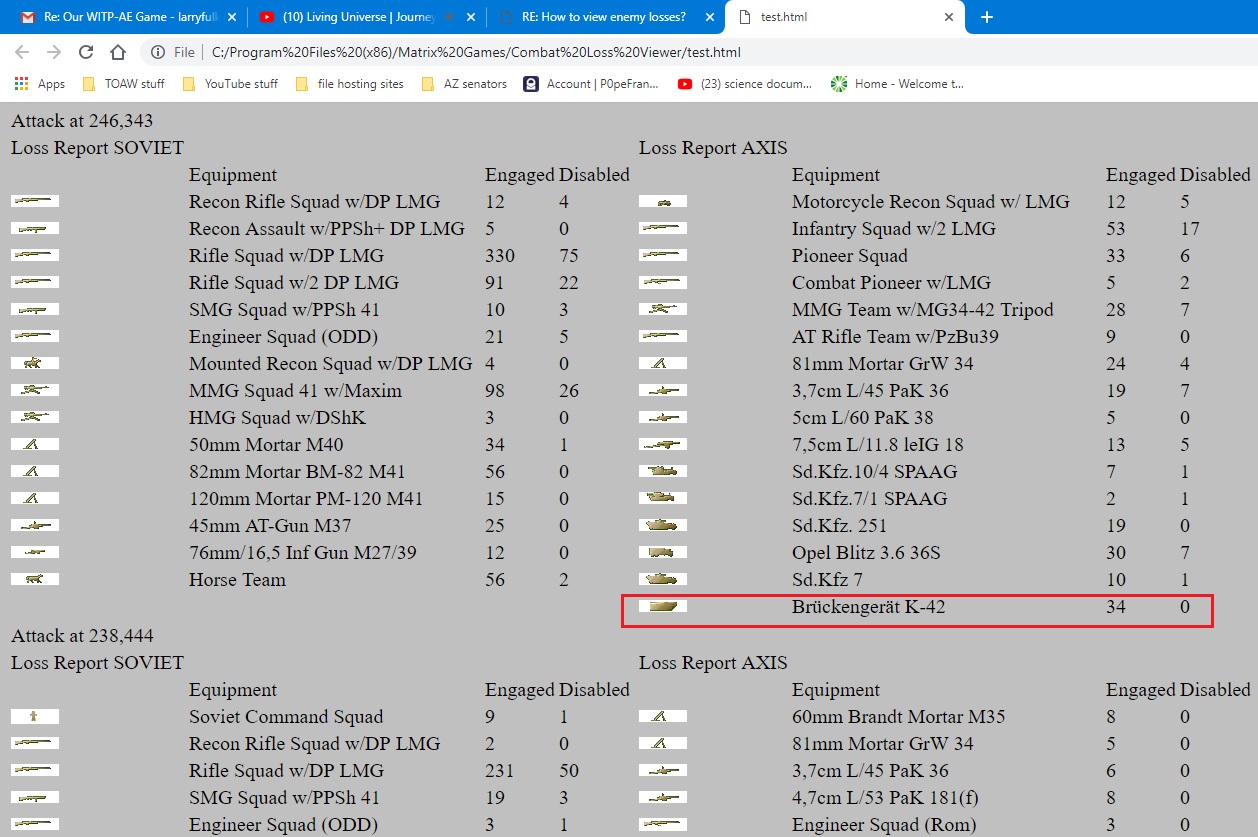Viewport: 1258px width, 837px height.
Task: Click 'Sd.Kfz.7/1 SPAAG' equipment name
Action: 869,498
